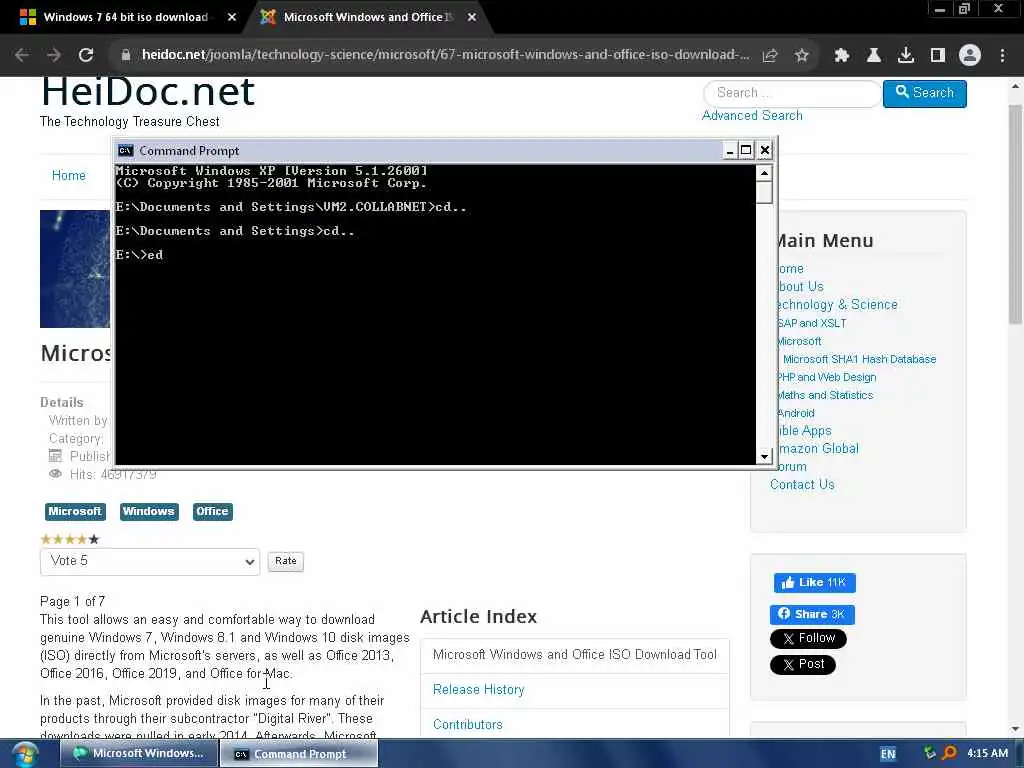Switch to Windows 7 64 bit iso download tab
The height and width of the screenshot is (768, 1024).
(125, 18)
